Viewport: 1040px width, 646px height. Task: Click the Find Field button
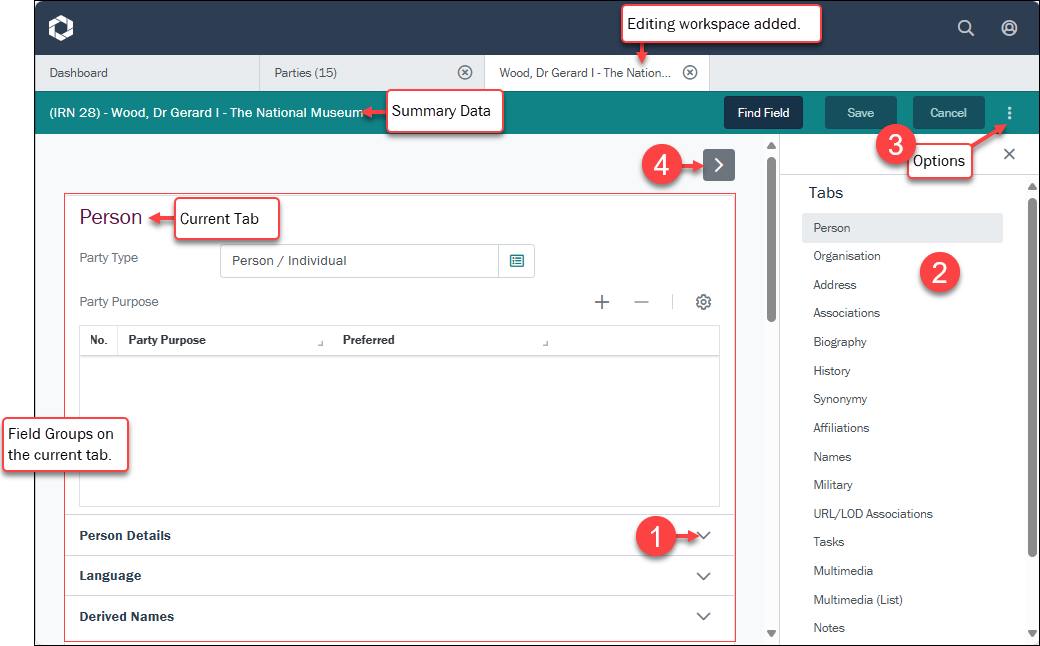click(x=763, y=113)
